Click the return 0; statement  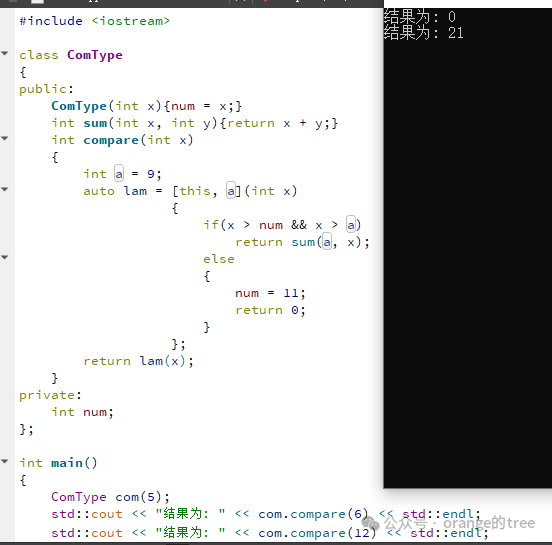270,310
